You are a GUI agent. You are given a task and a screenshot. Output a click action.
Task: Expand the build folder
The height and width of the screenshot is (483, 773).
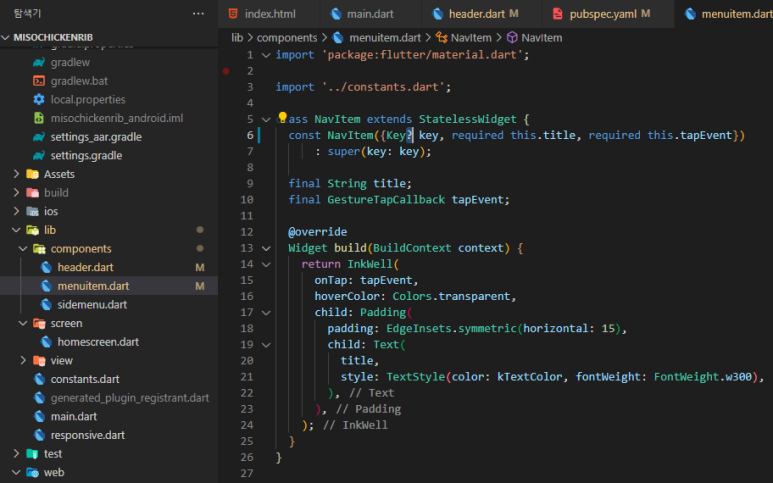coord(16,193)
